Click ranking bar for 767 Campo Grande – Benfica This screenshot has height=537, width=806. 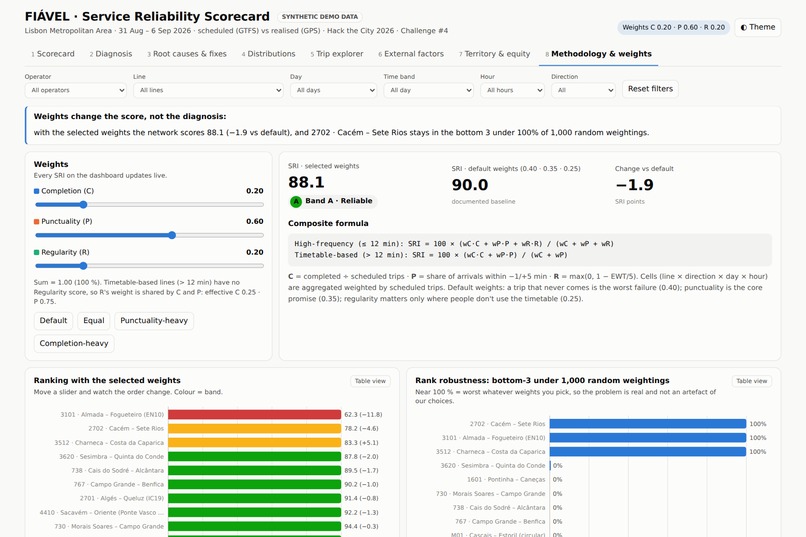(254, 484)
